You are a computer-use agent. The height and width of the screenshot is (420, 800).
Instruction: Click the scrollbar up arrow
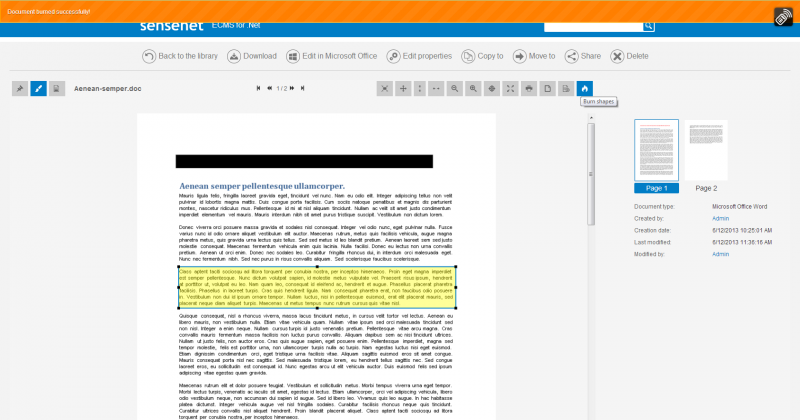[x=591, y=118]
